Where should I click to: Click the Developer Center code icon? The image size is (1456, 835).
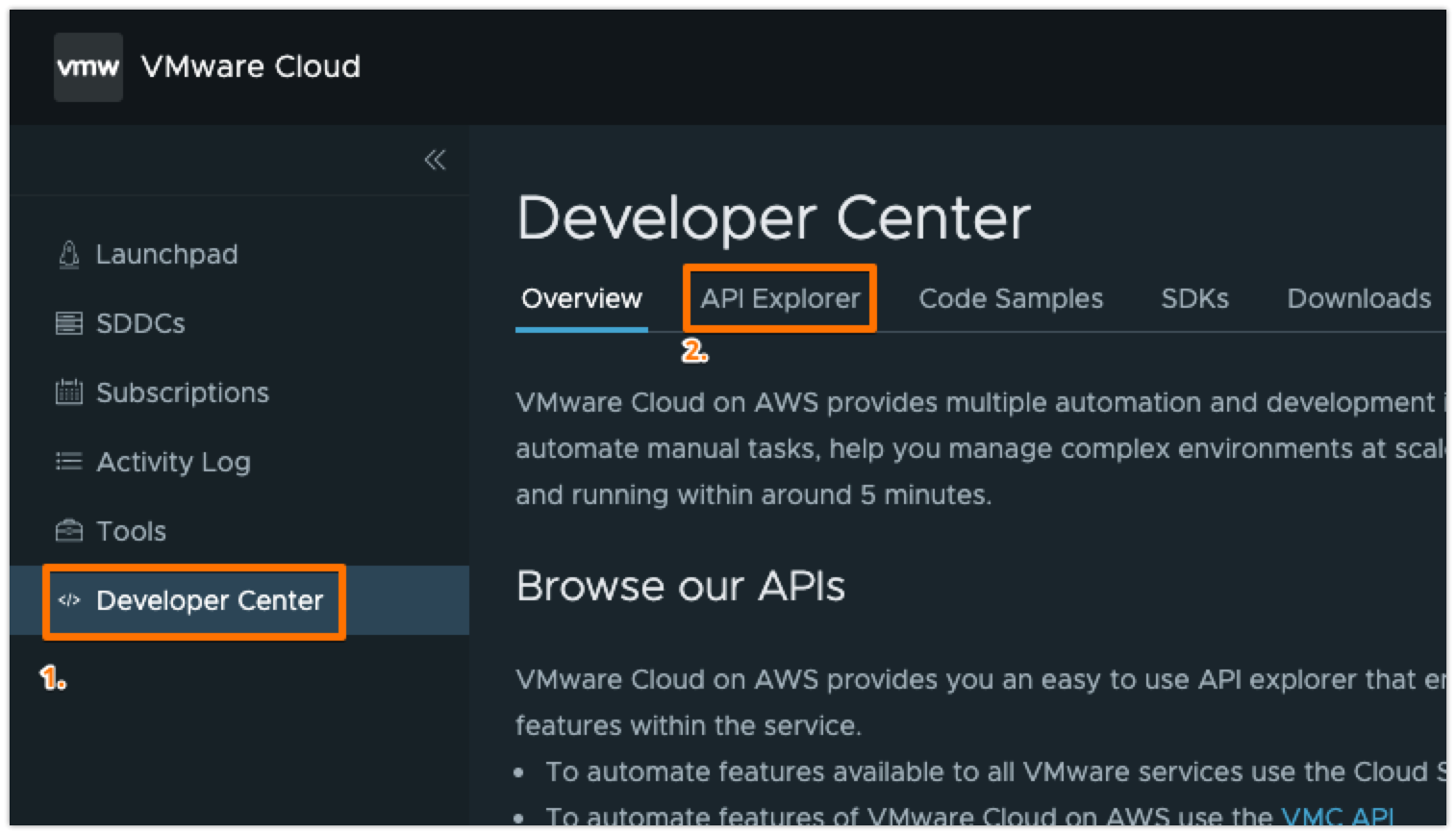coord(69,600)
